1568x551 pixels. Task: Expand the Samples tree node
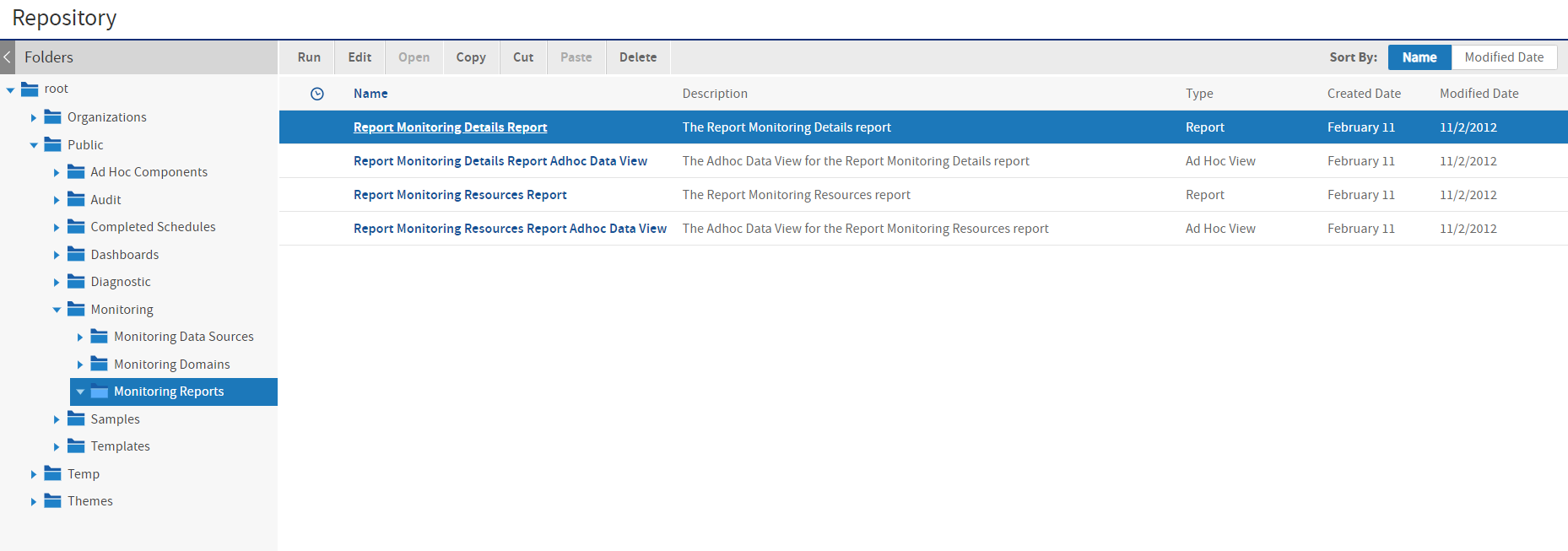click(57, 419)
